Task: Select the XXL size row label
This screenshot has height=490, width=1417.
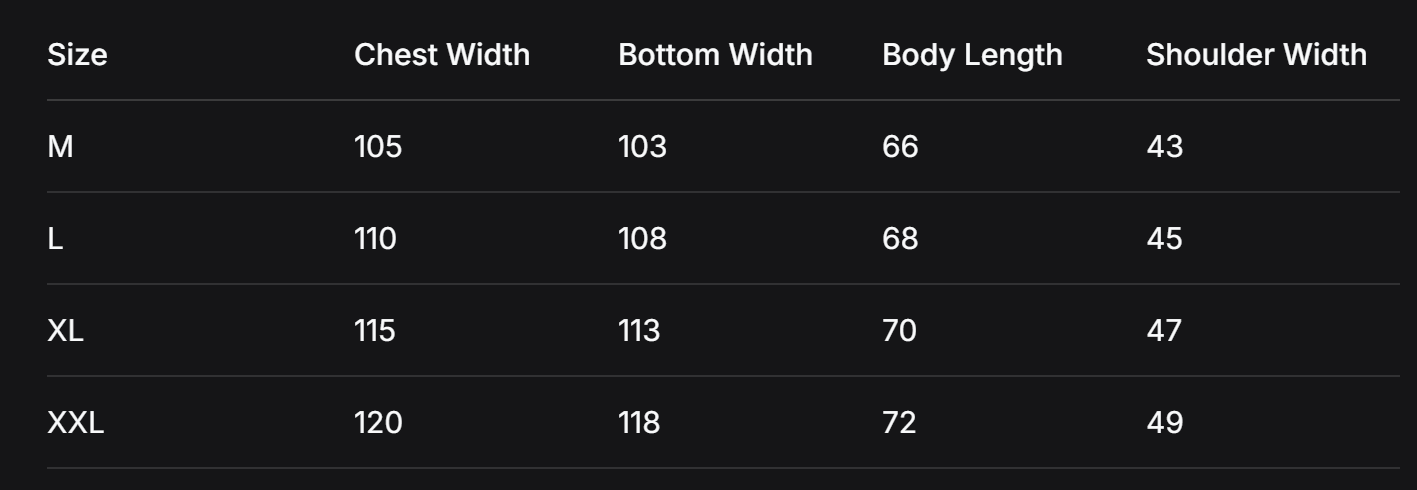Action: coord(76,423)
